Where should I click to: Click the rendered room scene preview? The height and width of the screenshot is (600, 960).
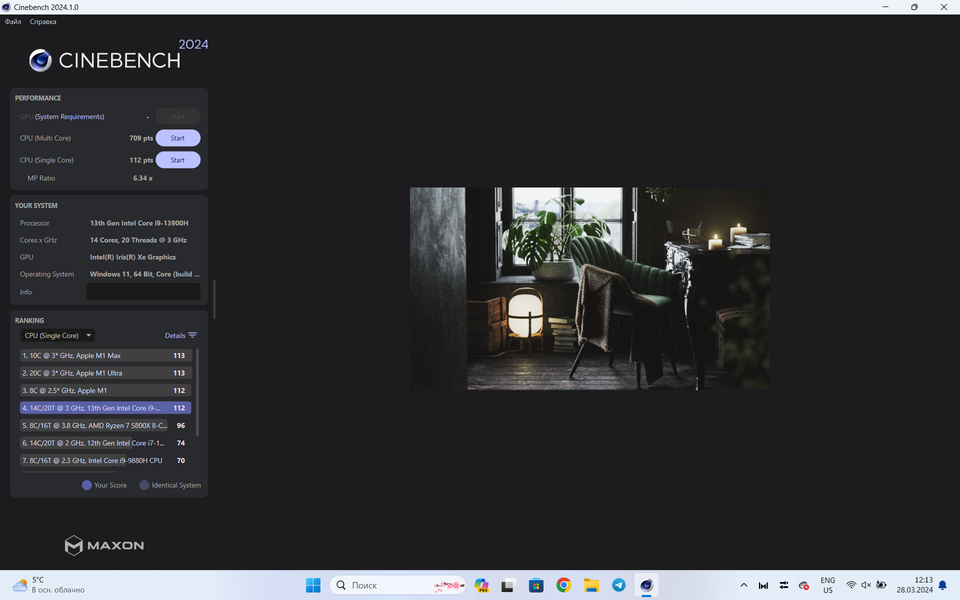pos(589,288)
